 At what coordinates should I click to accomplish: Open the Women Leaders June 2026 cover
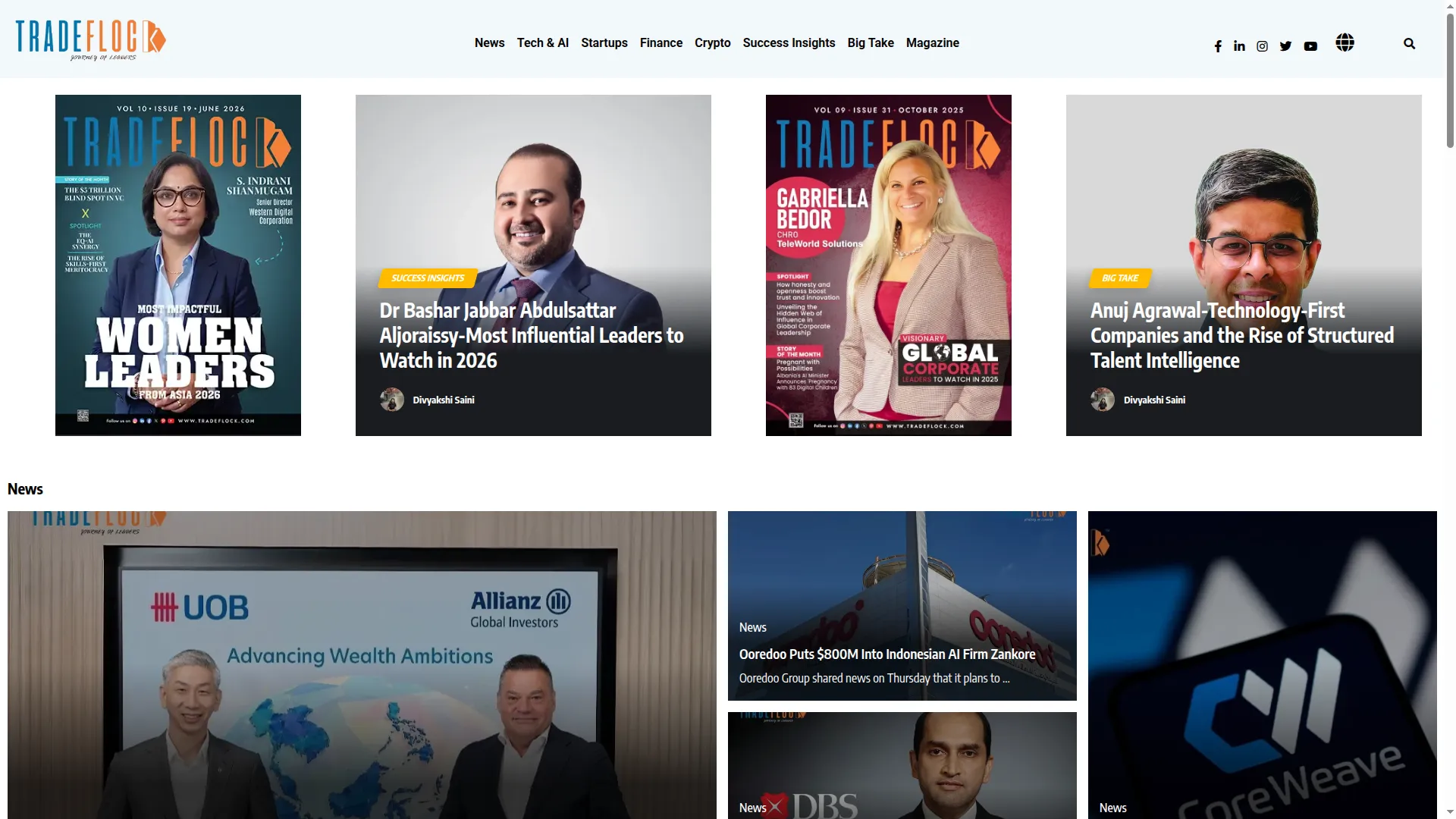coord(178,265)
